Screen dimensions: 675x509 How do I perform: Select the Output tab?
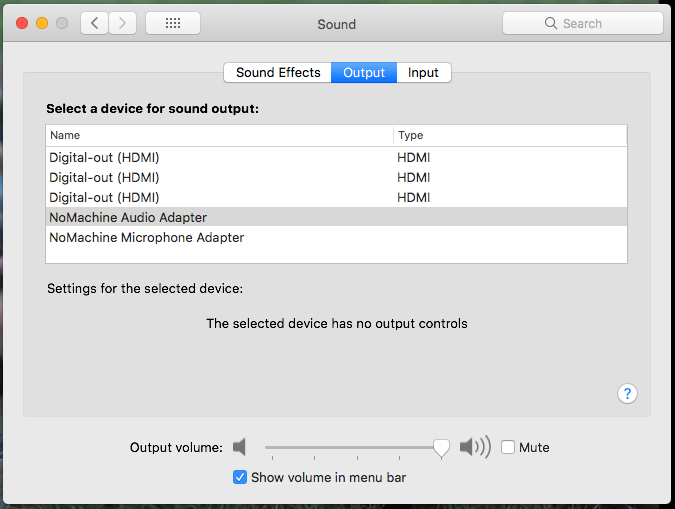click(x=364, y=72)
